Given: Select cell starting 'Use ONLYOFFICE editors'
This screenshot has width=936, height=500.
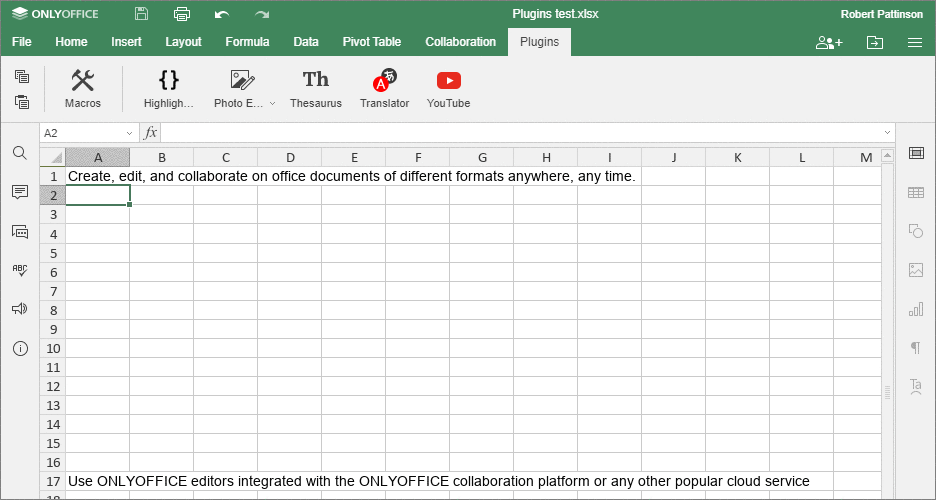Looking at the screenshot, I should [97, 481].
